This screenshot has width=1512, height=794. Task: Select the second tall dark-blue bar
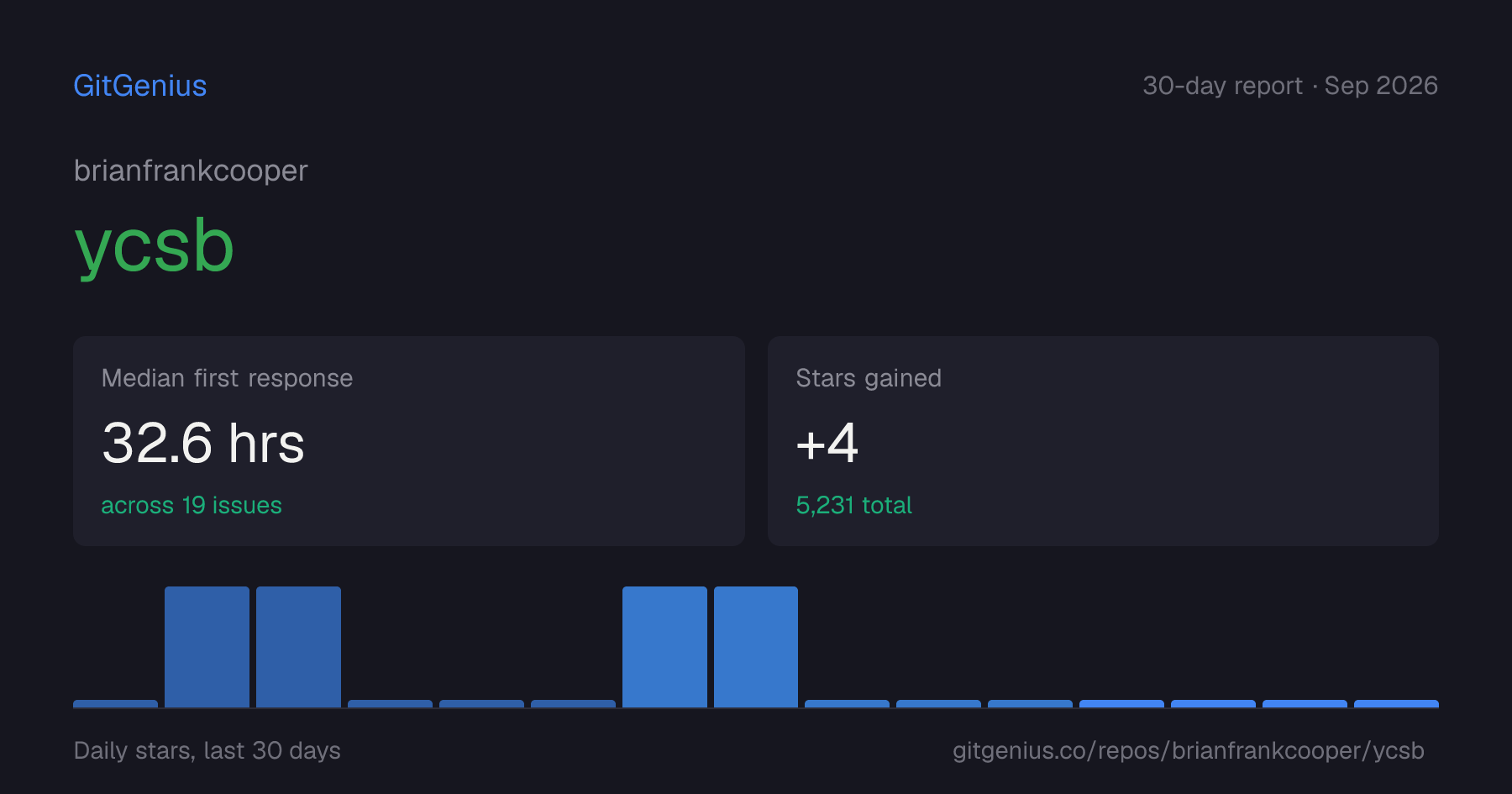pyautogui.click(x=298, y=647)
